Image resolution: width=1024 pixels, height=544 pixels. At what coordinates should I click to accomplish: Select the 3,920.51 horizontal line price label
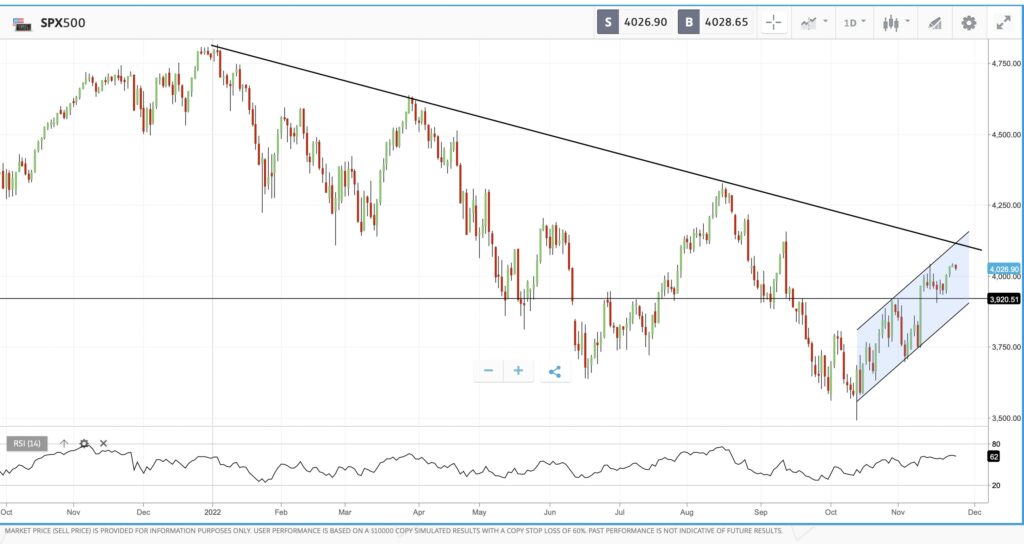[x=1003, y=298]
